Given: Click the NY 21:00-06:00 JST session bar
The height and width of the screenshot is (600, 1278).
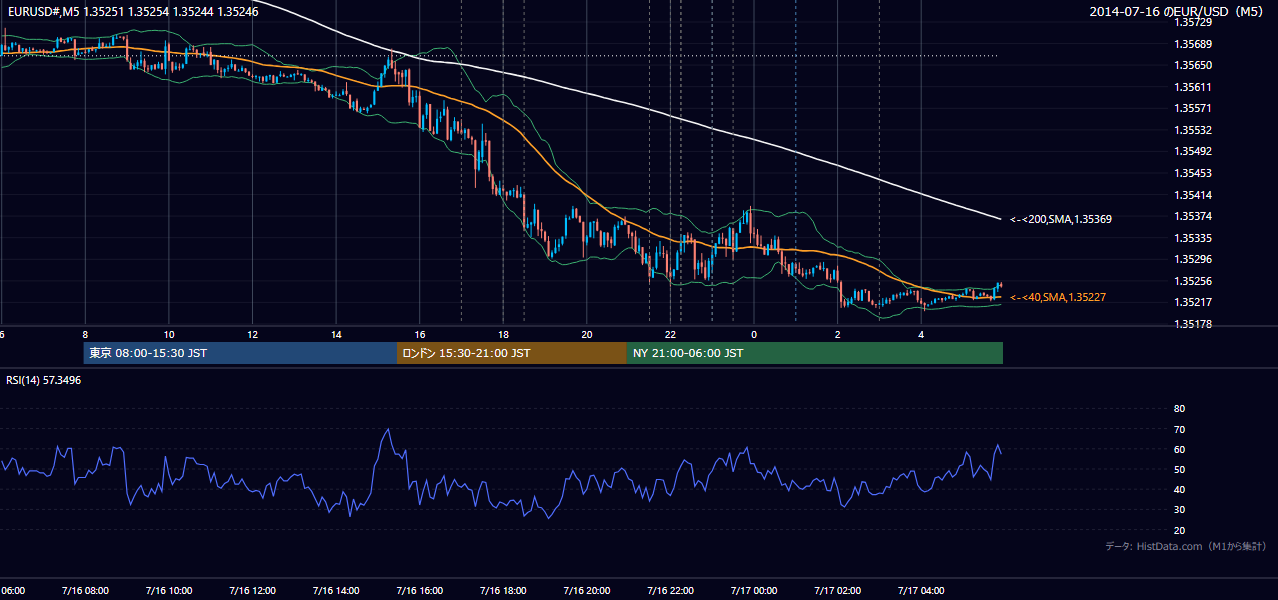Looking at the screenshot, I should click(x=815, y=353).
